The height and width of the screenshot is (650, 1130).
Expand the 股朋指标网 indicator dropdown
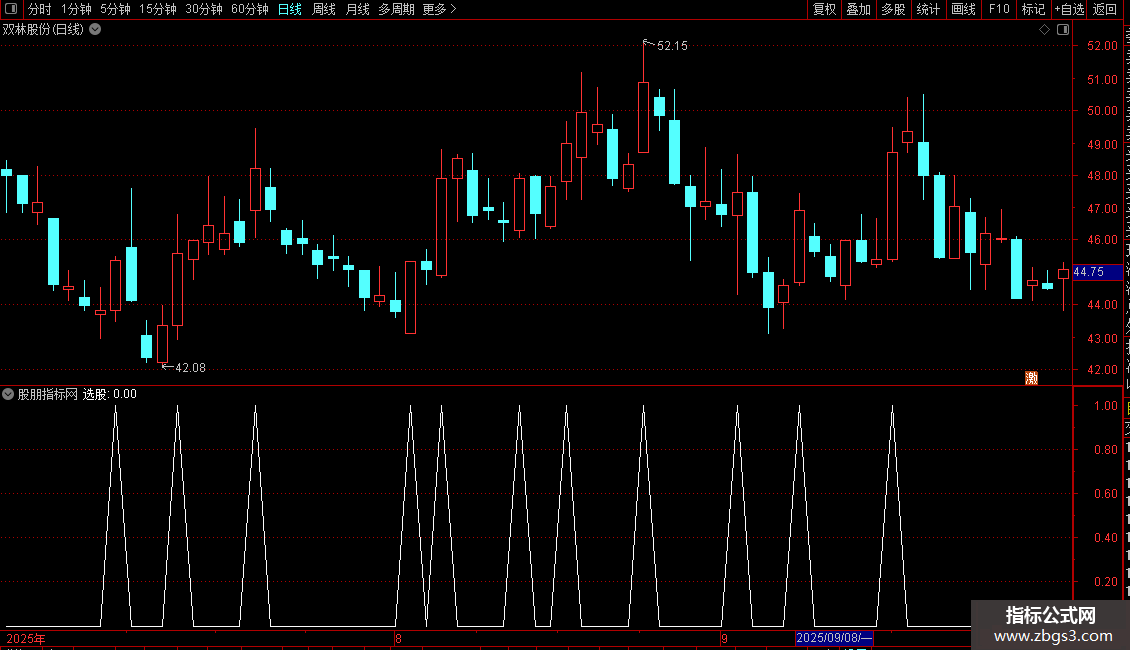pyautogui.click(x=8, y=394)
